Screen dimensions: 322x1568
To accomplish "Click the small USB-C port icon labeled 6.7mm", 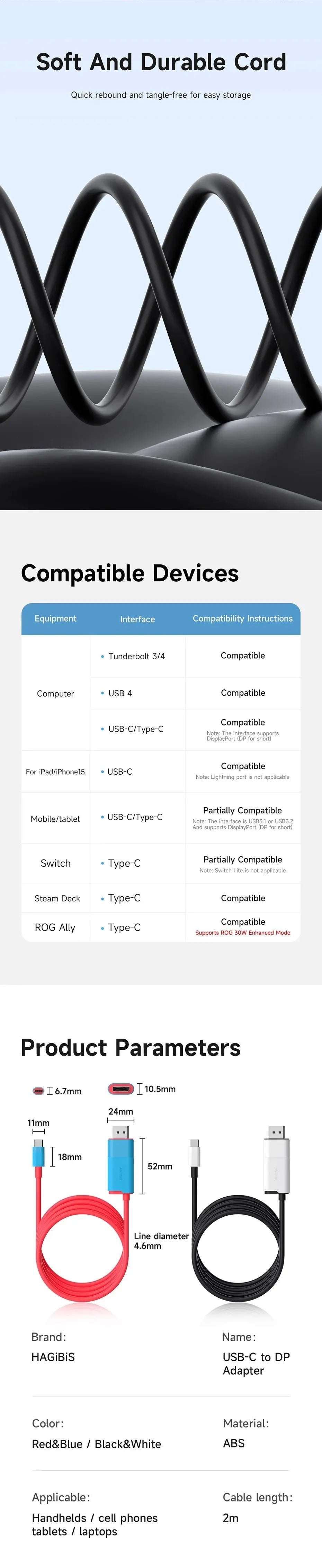I will (38, 1091).
